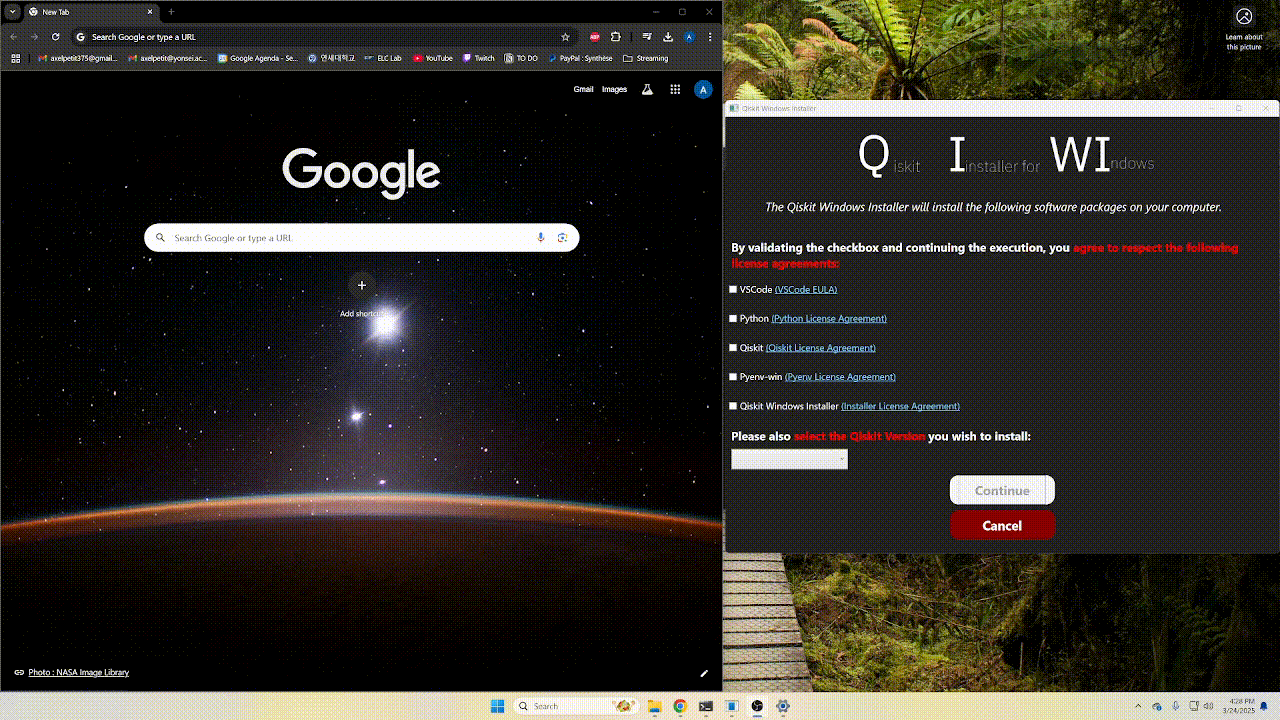Open notification bell in system tray

pos(1264,706)
